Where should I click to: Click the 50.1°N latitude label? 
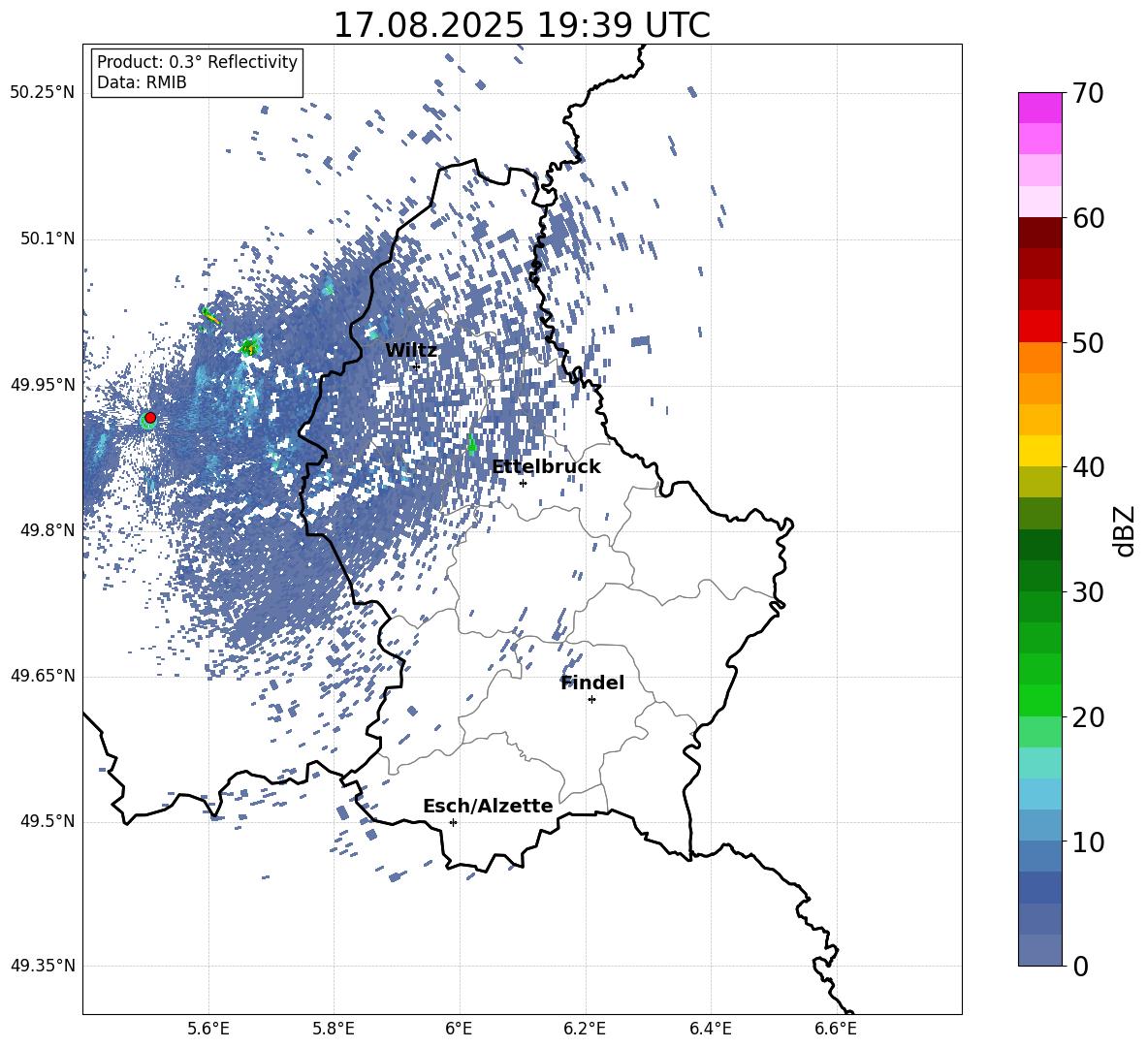tap(48, 239)
